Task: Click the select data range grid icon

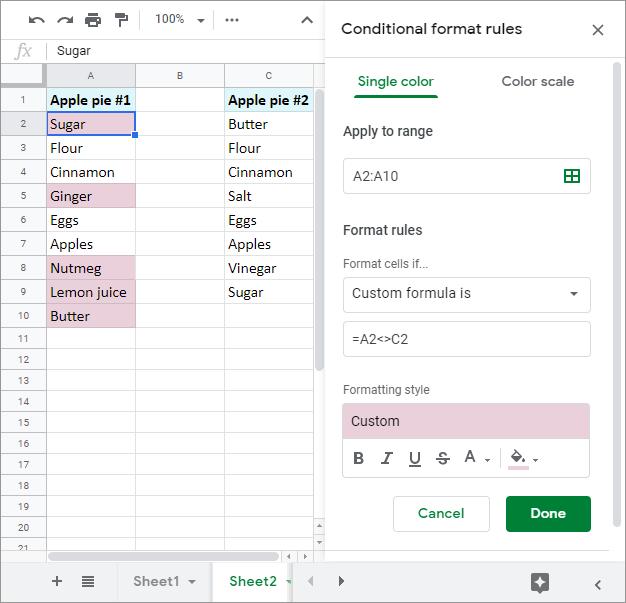Action: 572,176
